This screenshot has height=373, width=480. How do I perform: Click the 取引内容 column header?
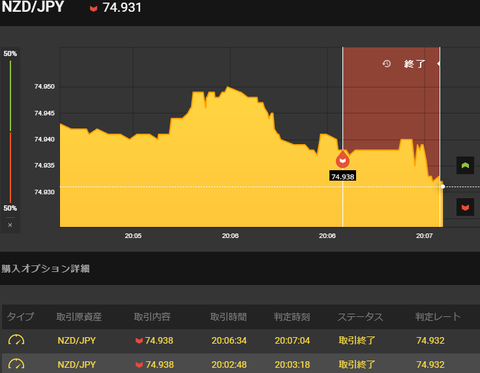152,317
